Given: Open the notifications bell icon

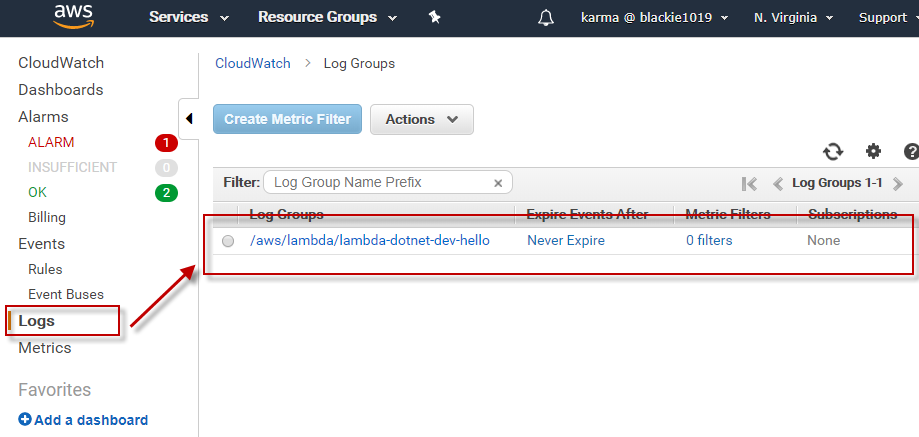Looking at the screenshot, I should click(x=545, y=18).
